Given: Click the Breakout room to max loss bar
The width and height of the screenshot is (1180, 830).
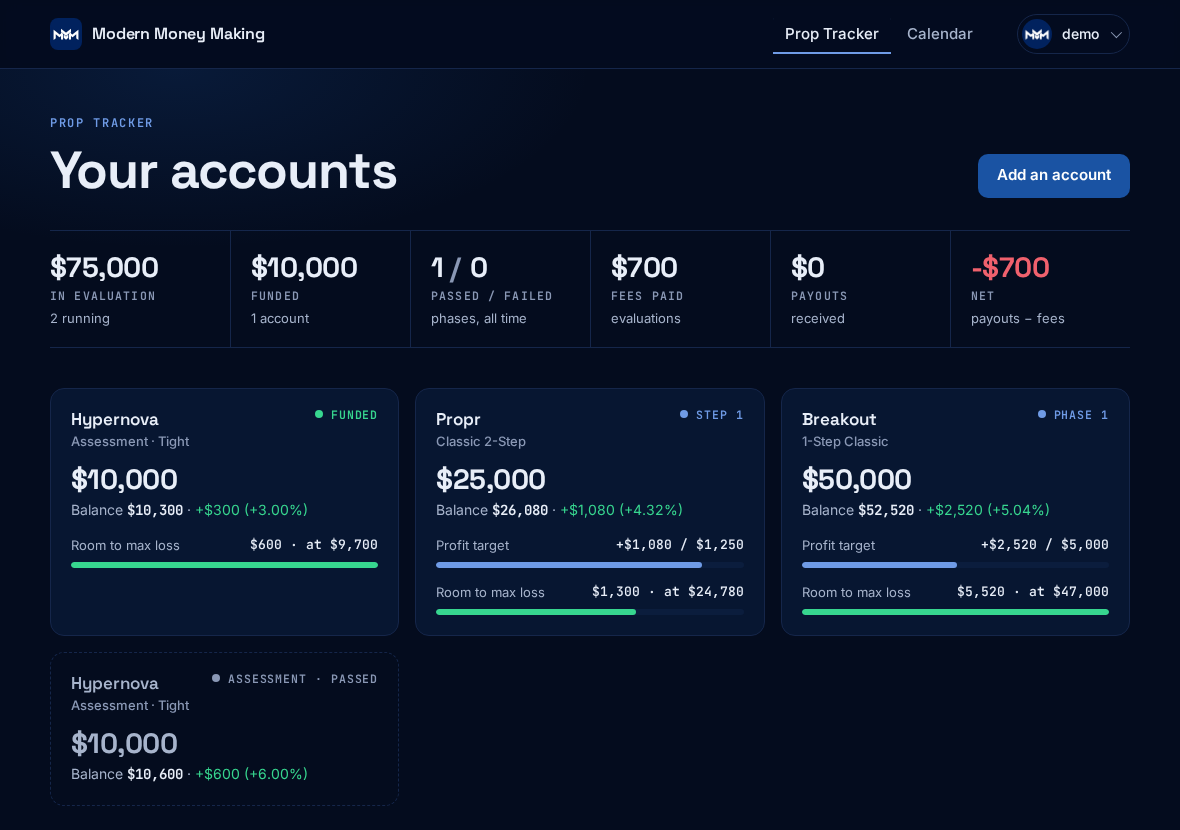Looking at the screenshot, I should tap(955, 612).
